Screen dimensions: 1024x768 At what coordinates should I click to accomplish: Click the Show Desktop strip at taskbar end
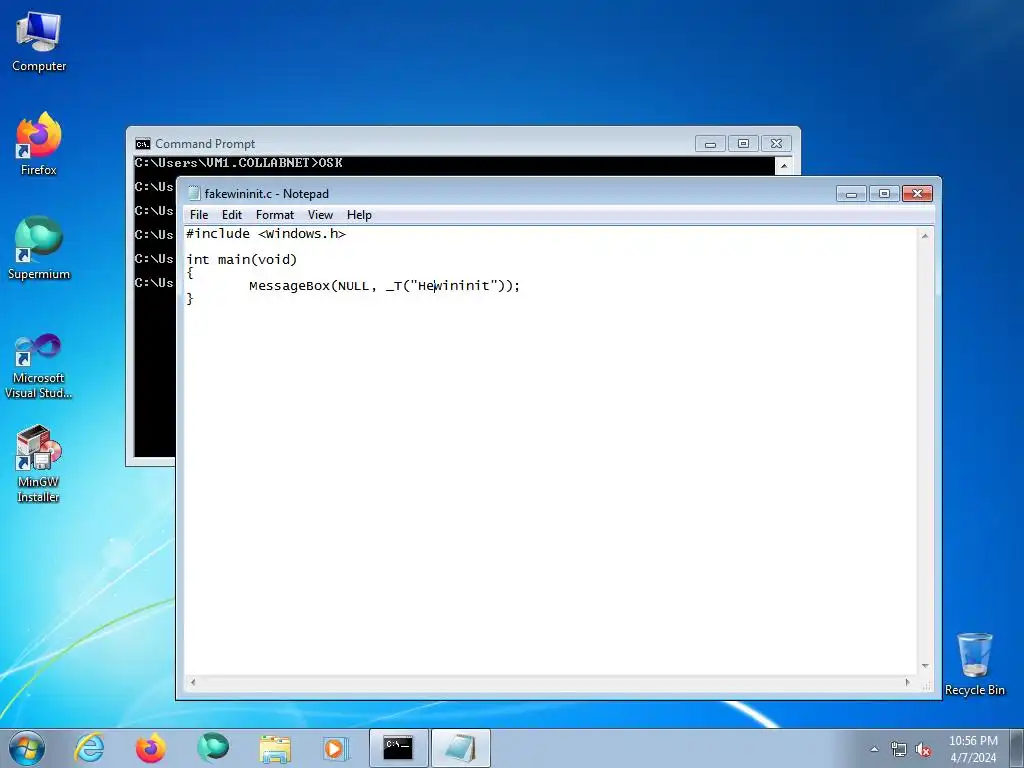pyautogui.click(x=1017, y=748)
